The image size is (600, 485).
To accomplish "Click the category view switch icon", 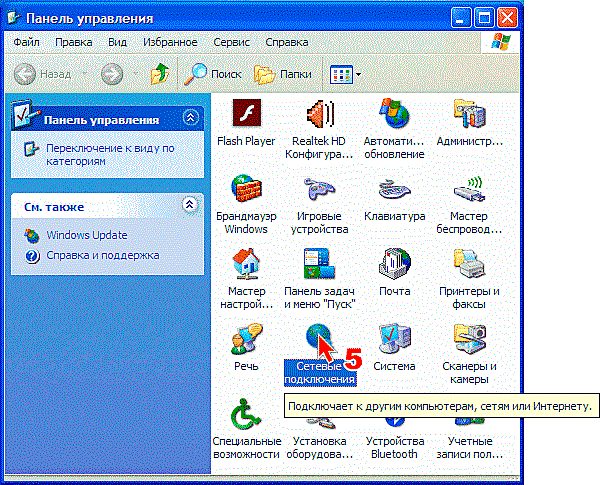I will pyautogui.click(x=31, y=149).
